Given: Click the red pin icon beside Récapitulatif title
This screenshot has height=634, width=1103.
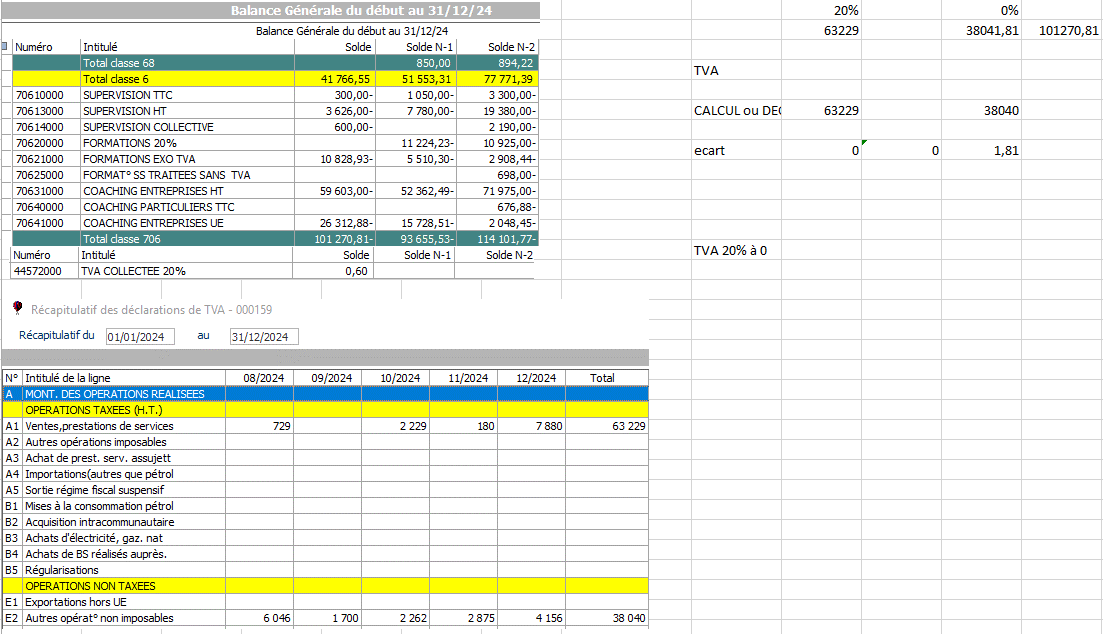Looking at the screenshot, I should (18, 308).
